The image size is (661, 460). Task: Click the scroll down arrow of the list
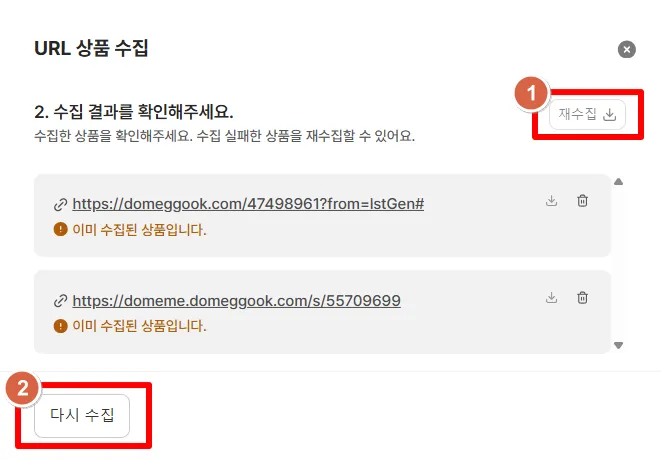coord(618,345)
